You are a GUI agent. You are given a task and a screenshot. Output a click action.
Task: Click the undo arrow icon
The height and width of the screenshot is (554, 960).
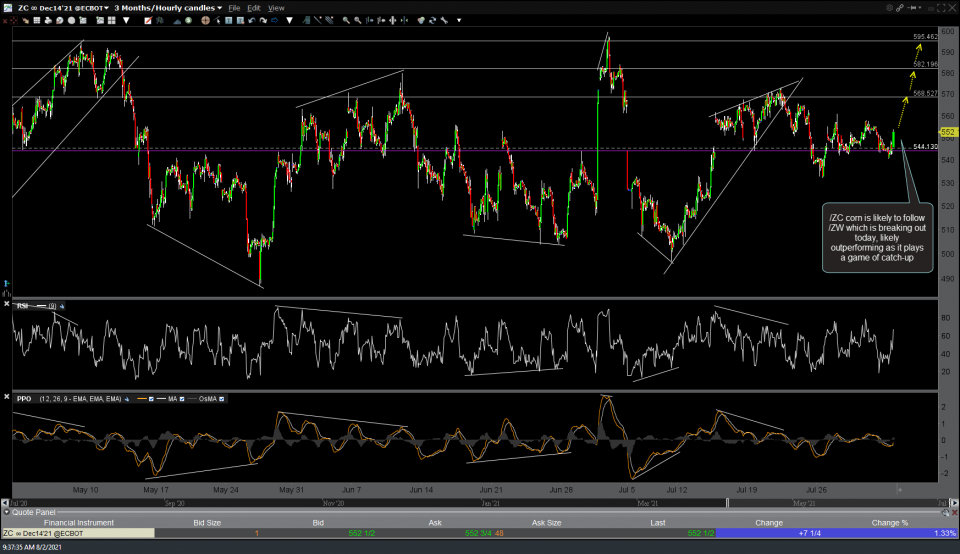pos(251,20)
